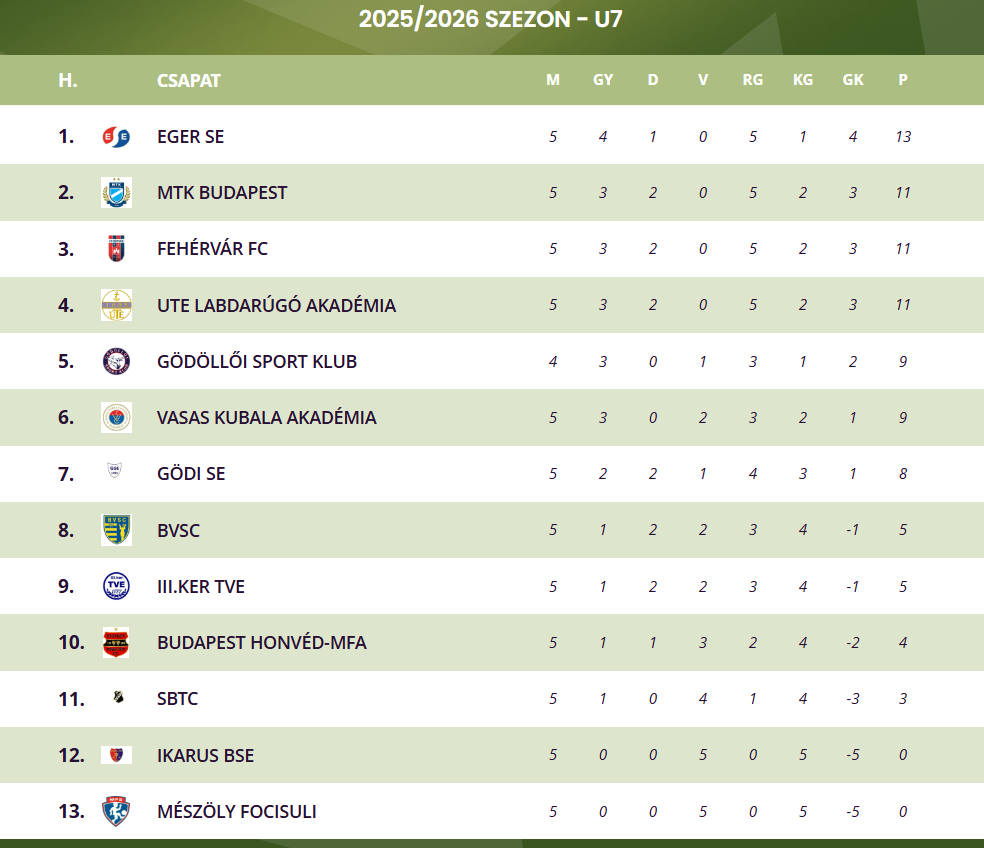Click the Eger SE club logo
The image size is (984, 848).
[x=116, y=136]
